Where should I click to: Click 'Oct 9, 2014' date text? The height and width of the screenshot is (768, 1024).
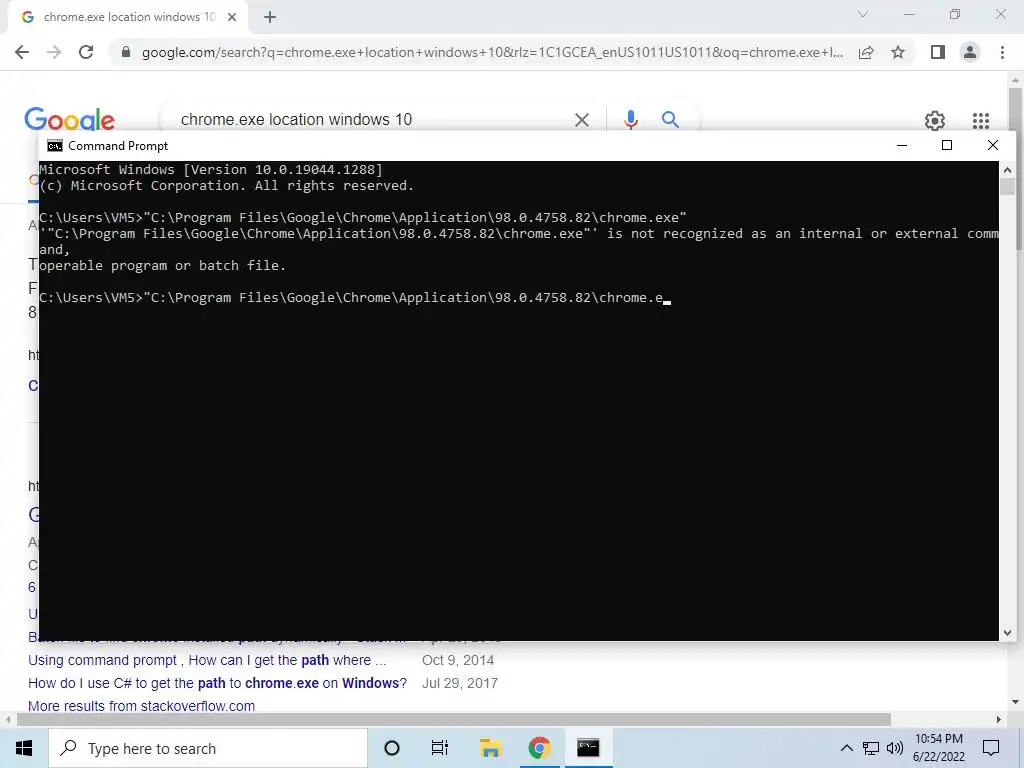(458, 660)
